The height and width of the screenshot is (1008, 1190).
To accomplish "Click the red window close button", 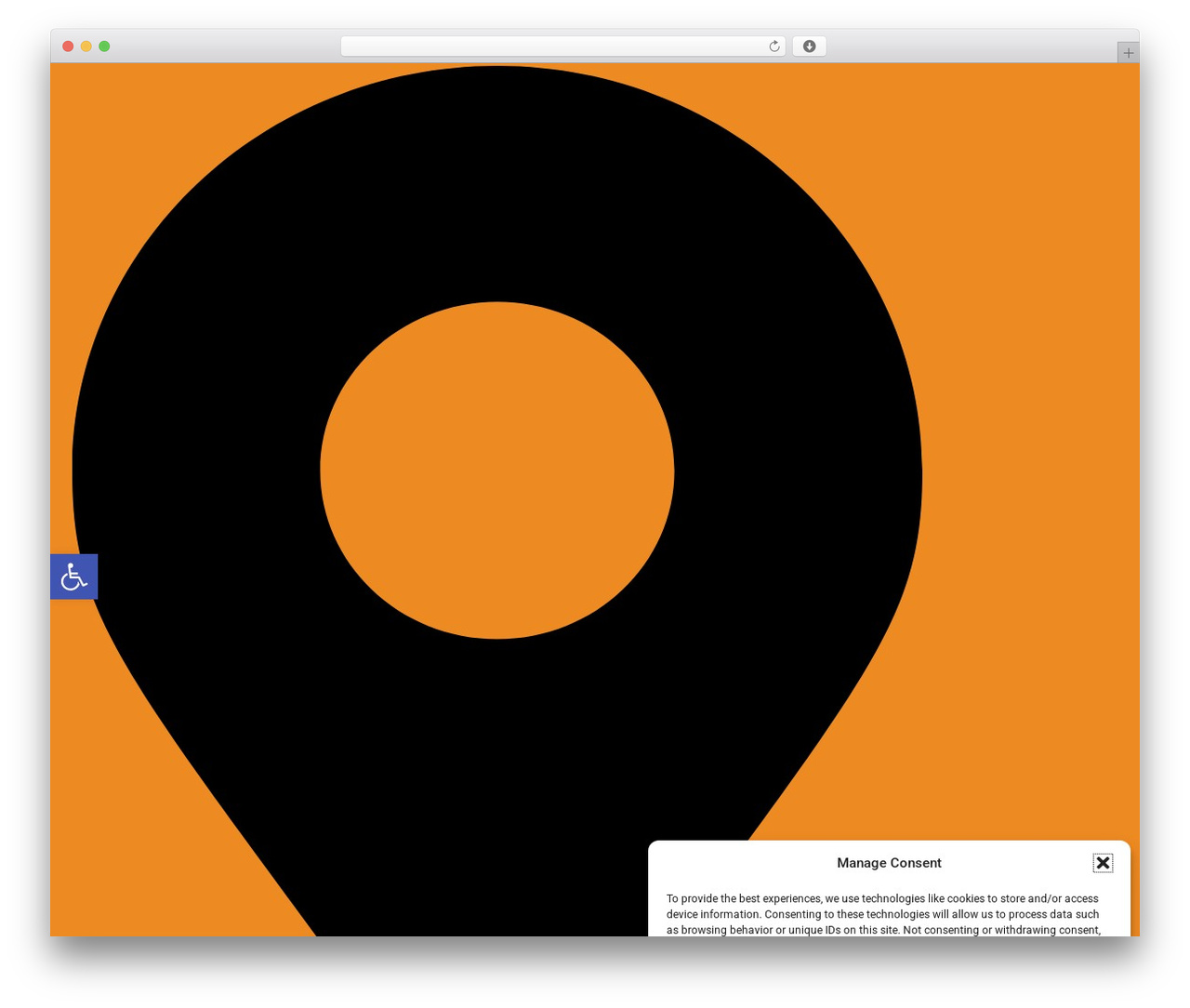I will (x=68, y=46).
